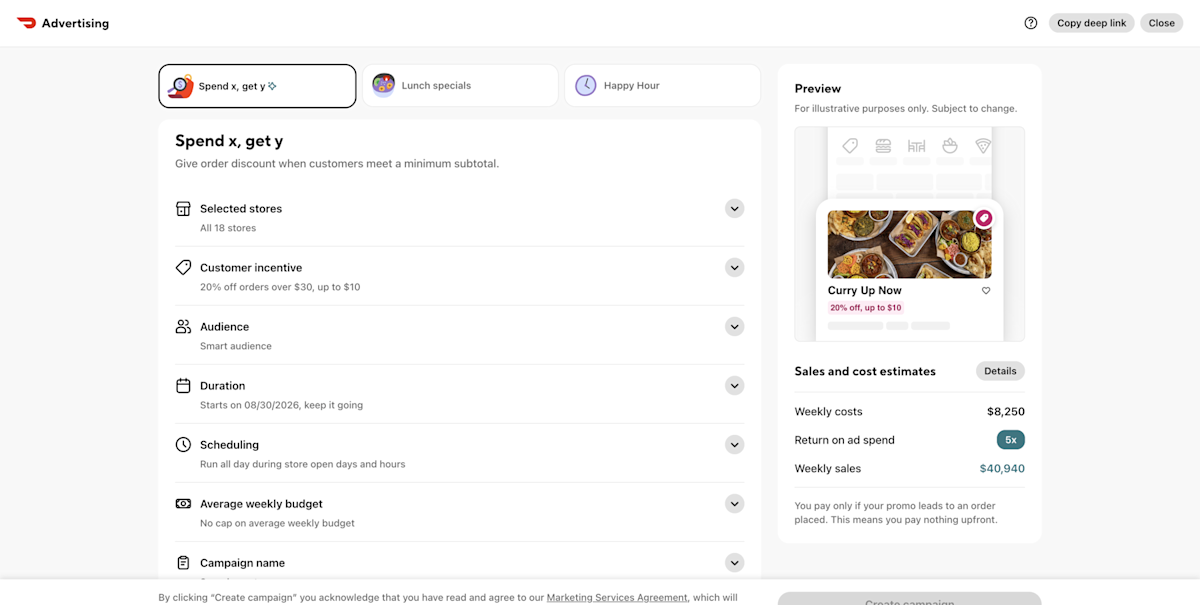Expand the Audience section chevron

735,327
